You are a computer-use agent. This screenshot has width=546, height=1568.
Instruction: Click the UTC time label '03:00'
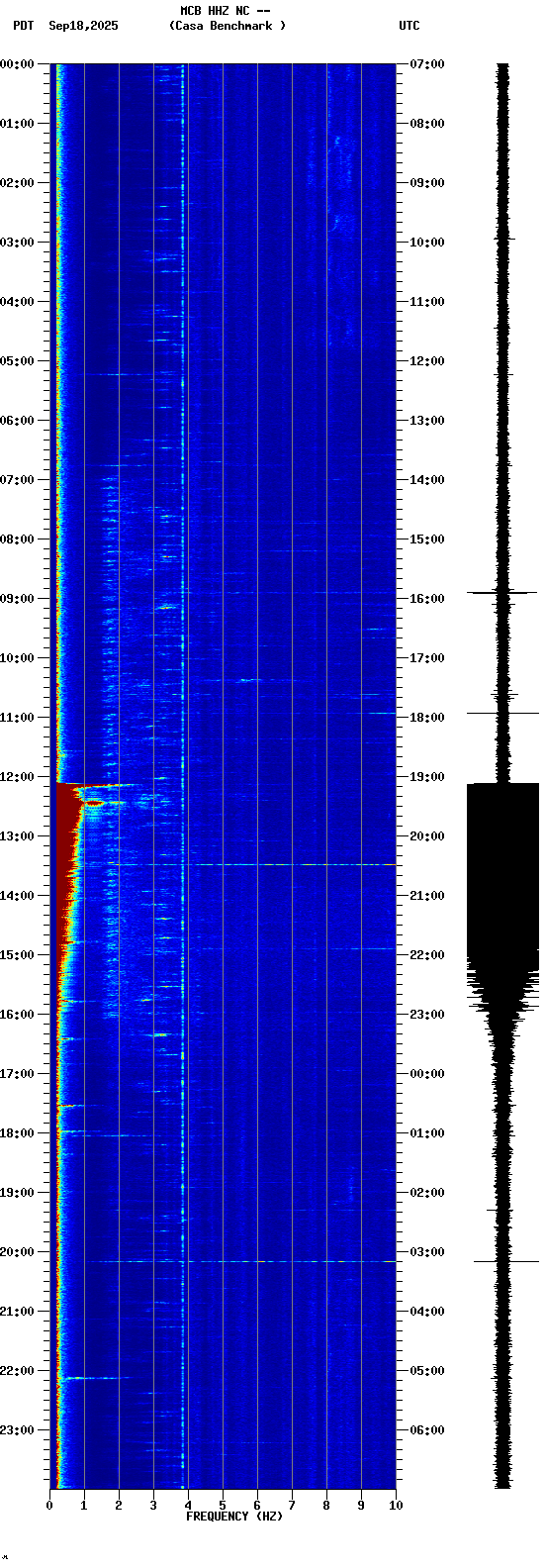pos(427,1252)
